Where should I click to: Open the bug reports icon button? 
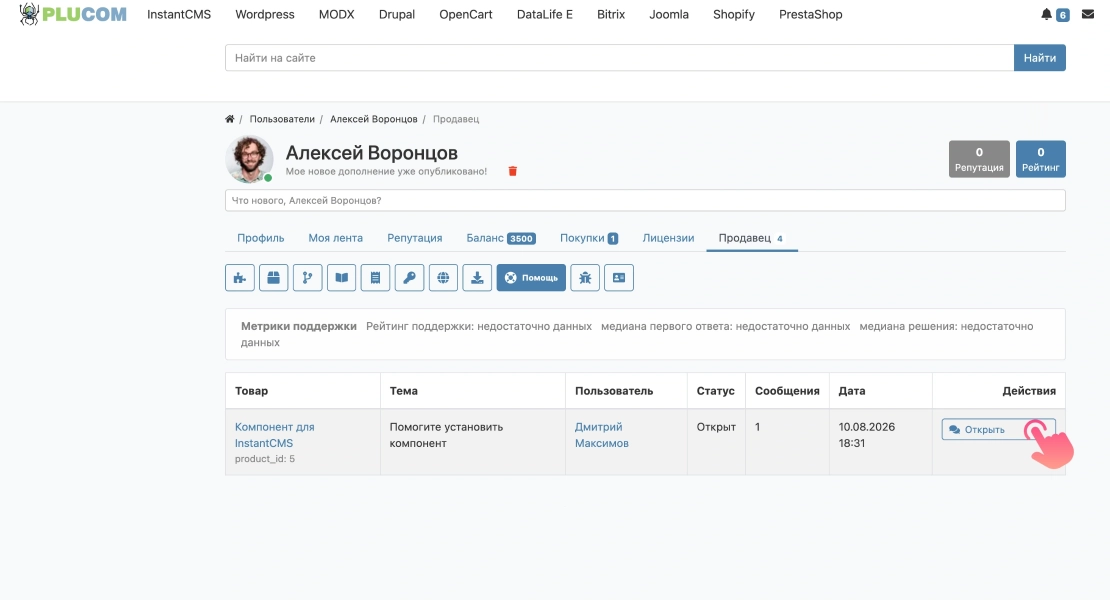585,277
